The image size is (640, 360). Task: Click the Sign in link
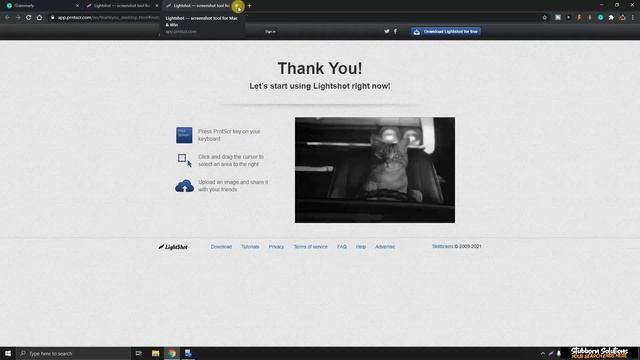[x=270, y=31]
